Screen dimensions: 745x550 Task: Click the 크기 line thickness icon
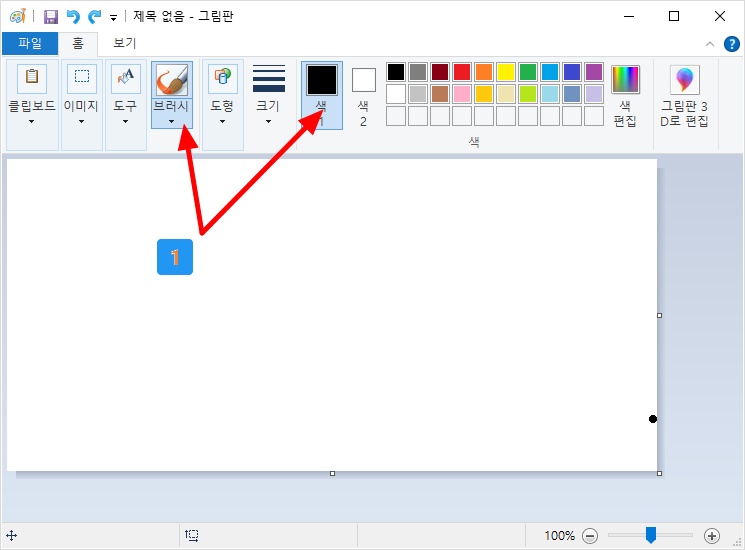tap(269, 78)
